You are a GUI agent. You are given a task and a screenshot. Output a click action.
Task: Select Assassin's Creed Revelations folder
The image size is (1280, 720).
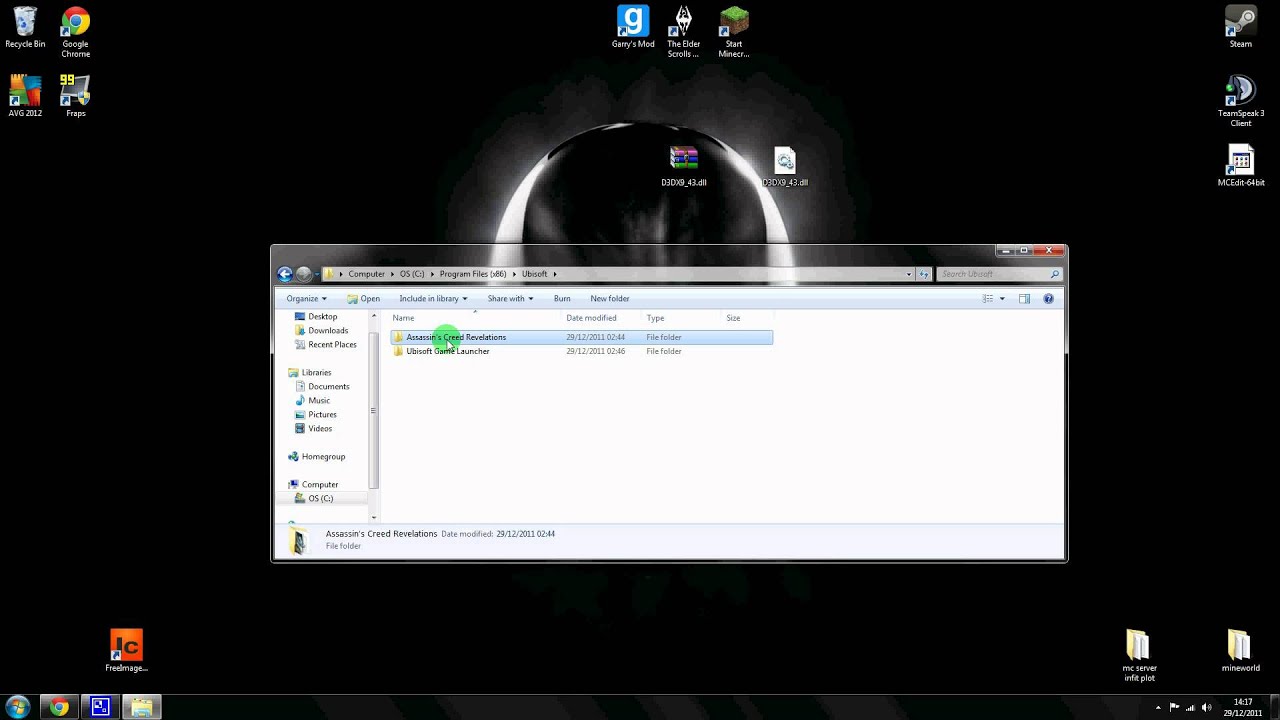(x=581, y=337)
